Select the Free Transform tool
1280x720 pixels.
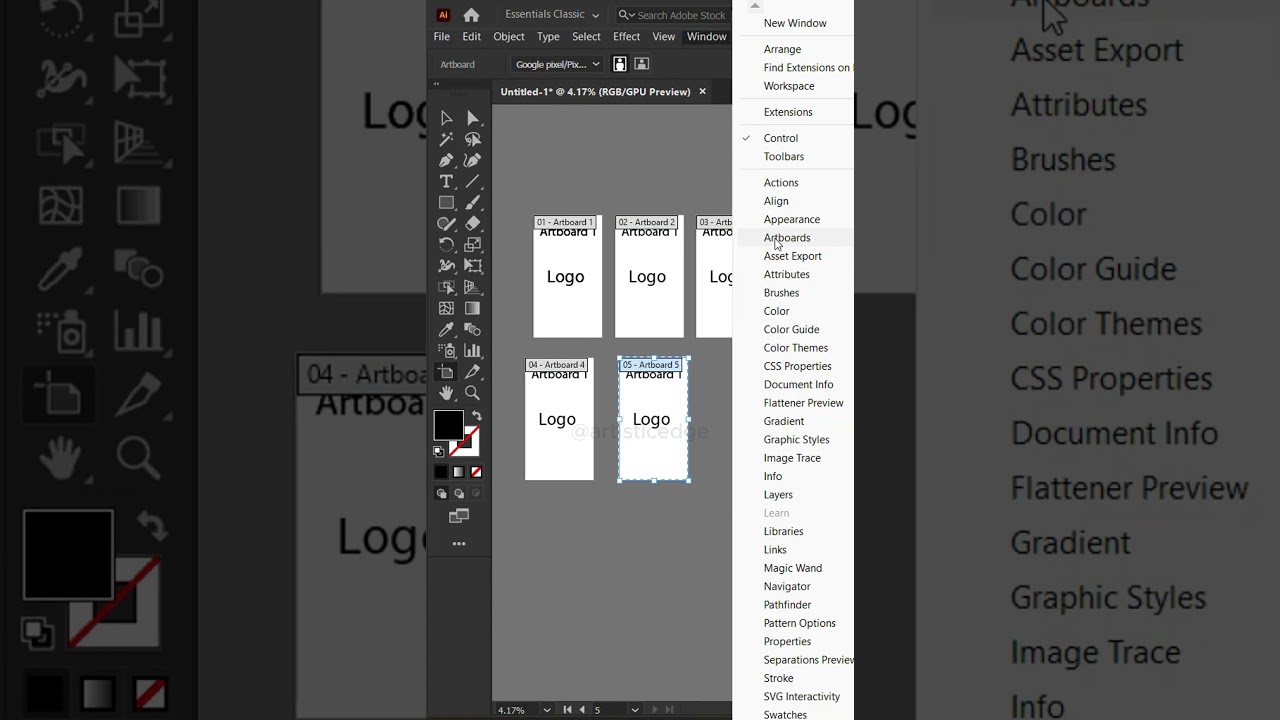pyautogui.click(x=473, y=266)
